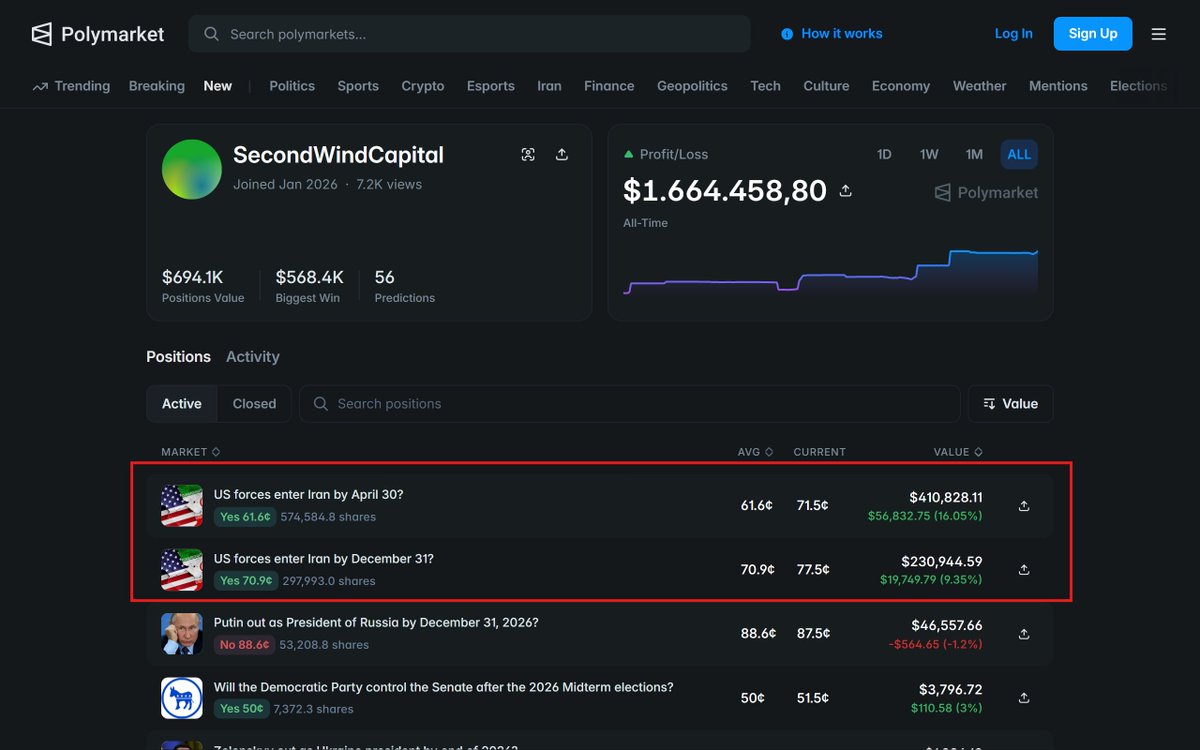The width and height of the screenshot is (1200, 750).
Task: Open market US forces enter Iran by April 30
Action: 309,494
